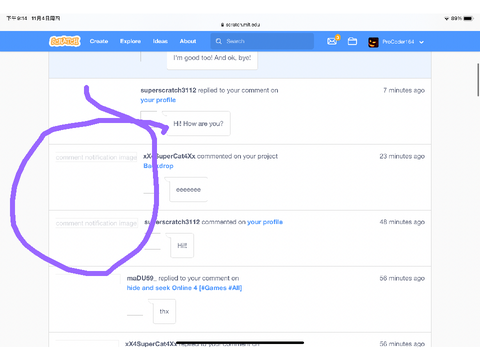Click the Scratch logo
The height and width of the screenshot is (360, 480).
tap(65, 41)
